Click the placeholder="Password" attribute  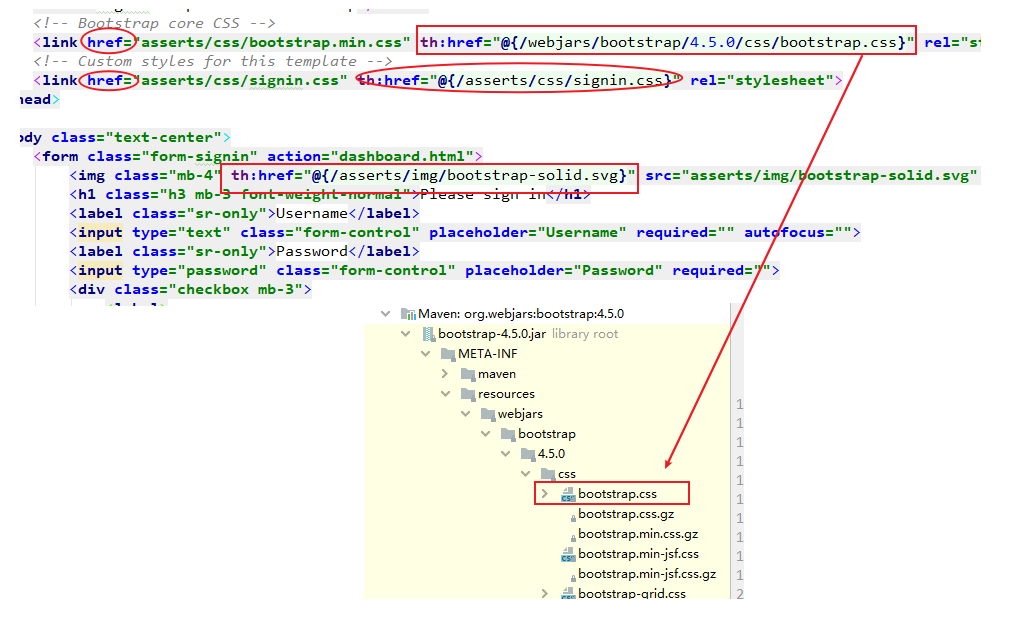(564, 271)
